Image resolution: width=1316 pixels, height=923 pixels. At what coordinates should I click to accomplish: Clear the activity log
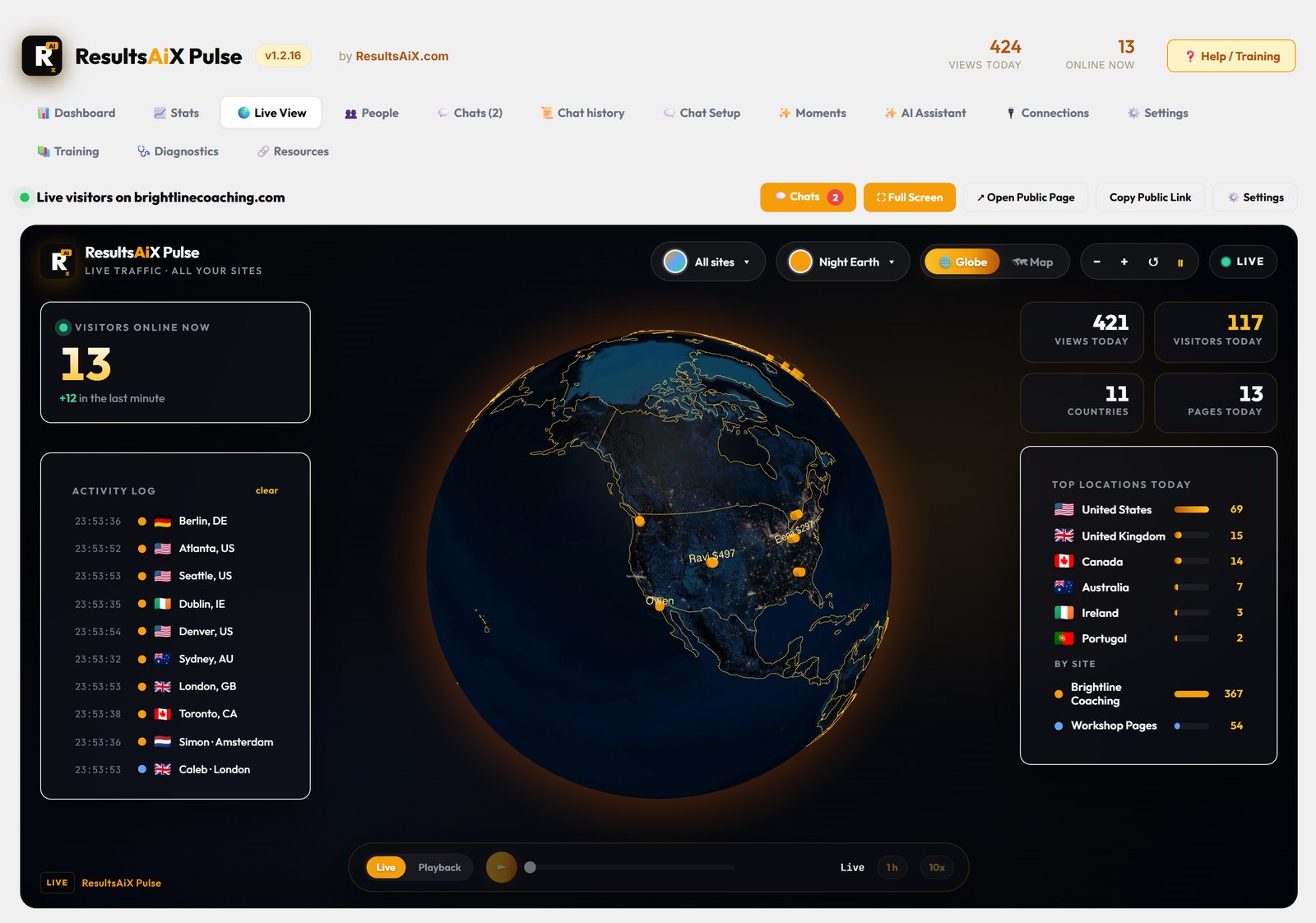pyautogui.click(x=266, y=491)
